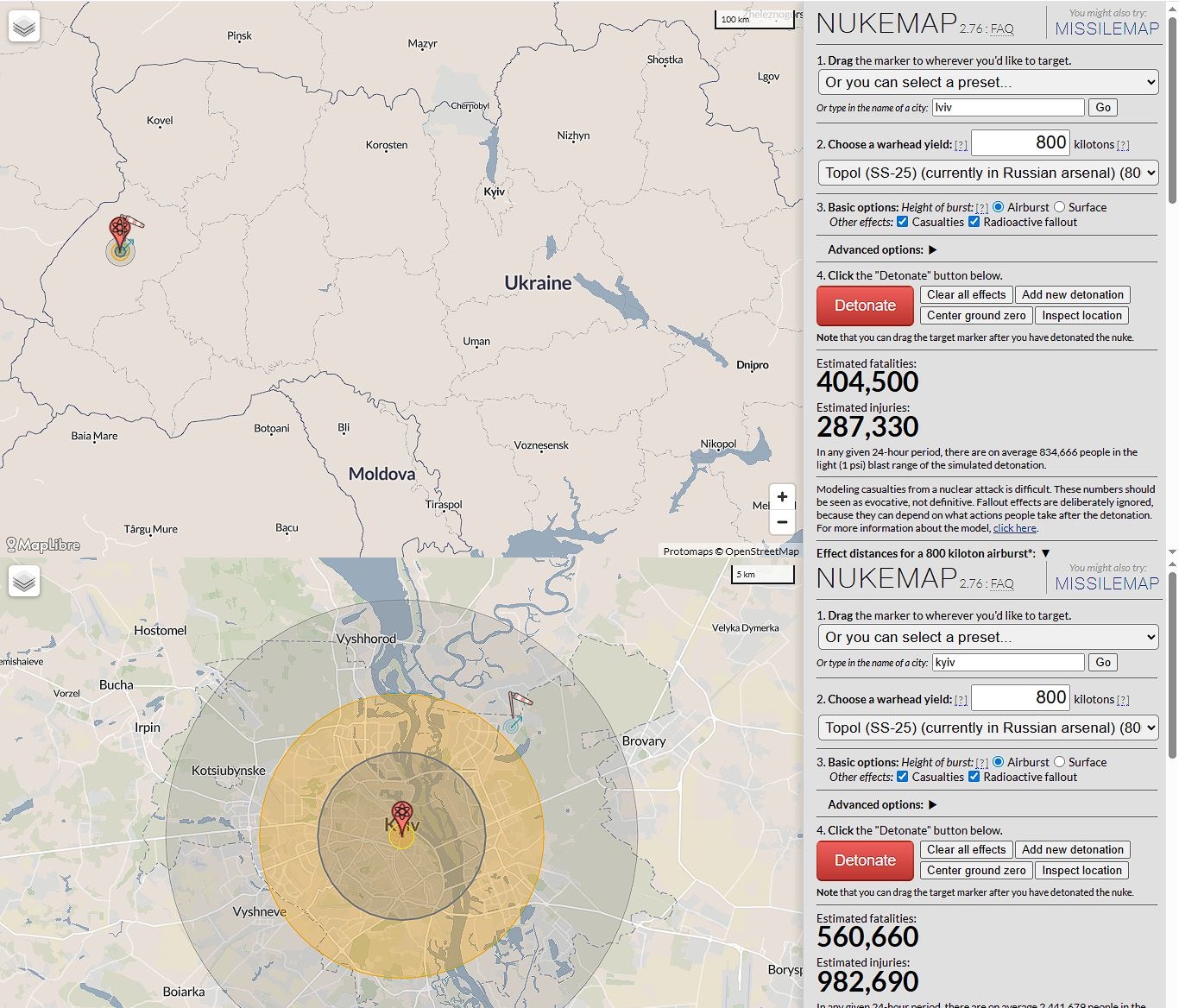Open MISSILEMAP link in the kyiv panel
Screen dimensions: 1179x1008
[1106, 583]
